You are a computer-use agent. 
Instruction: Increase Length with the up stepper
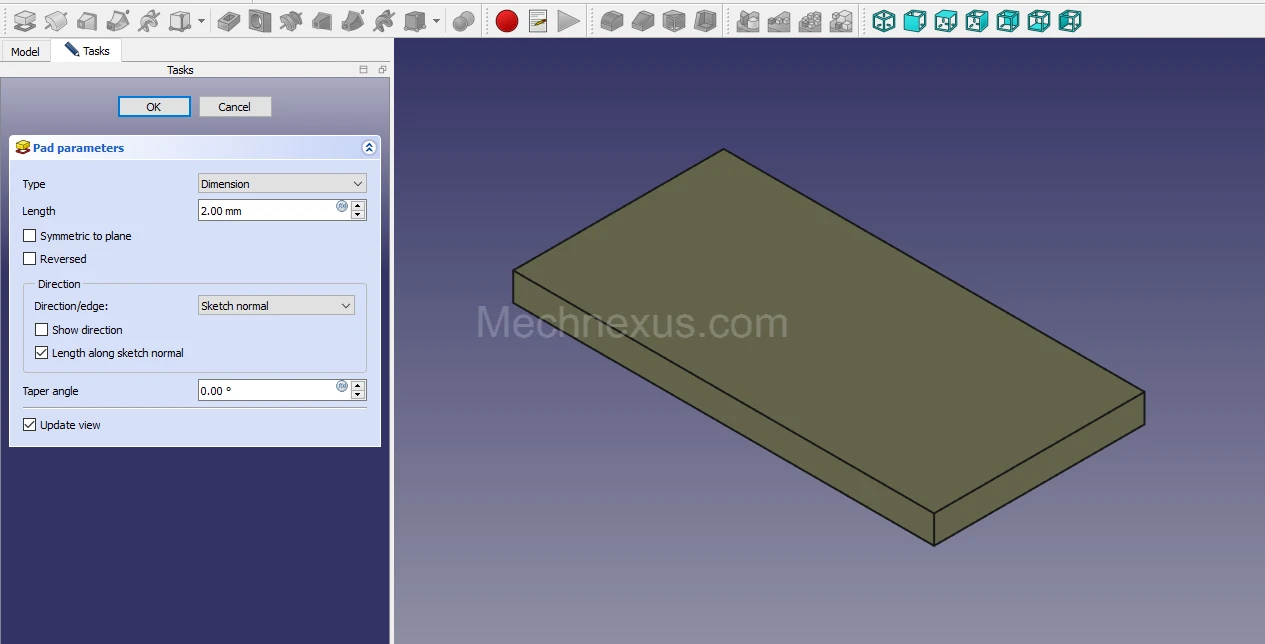tap(358, 205)
